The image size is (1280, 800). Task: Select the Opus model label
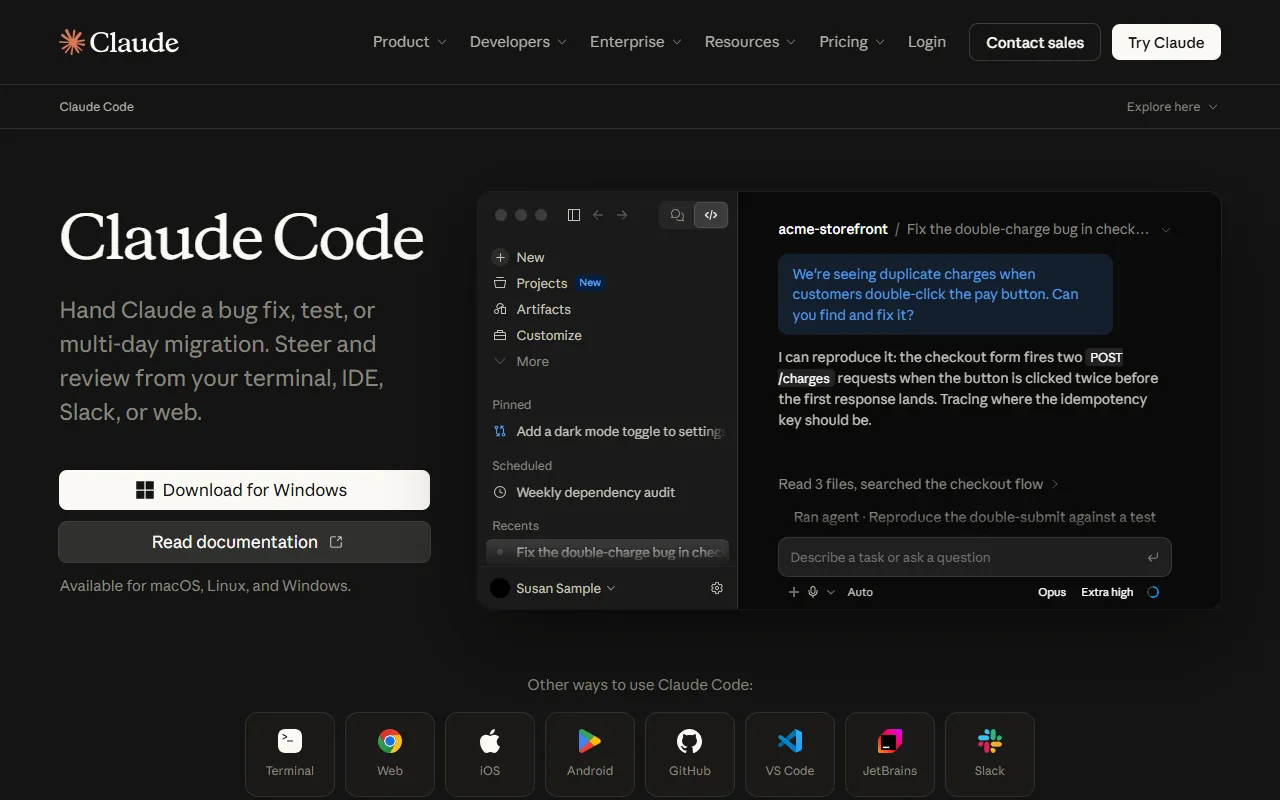(1052, 592)
